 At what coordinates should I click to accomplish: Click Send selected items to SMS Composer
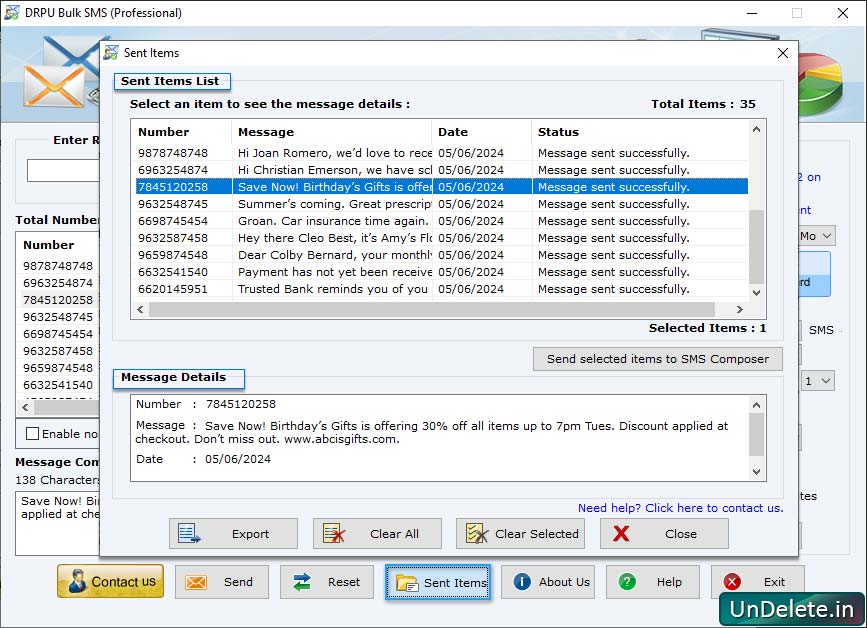(658, 359)
